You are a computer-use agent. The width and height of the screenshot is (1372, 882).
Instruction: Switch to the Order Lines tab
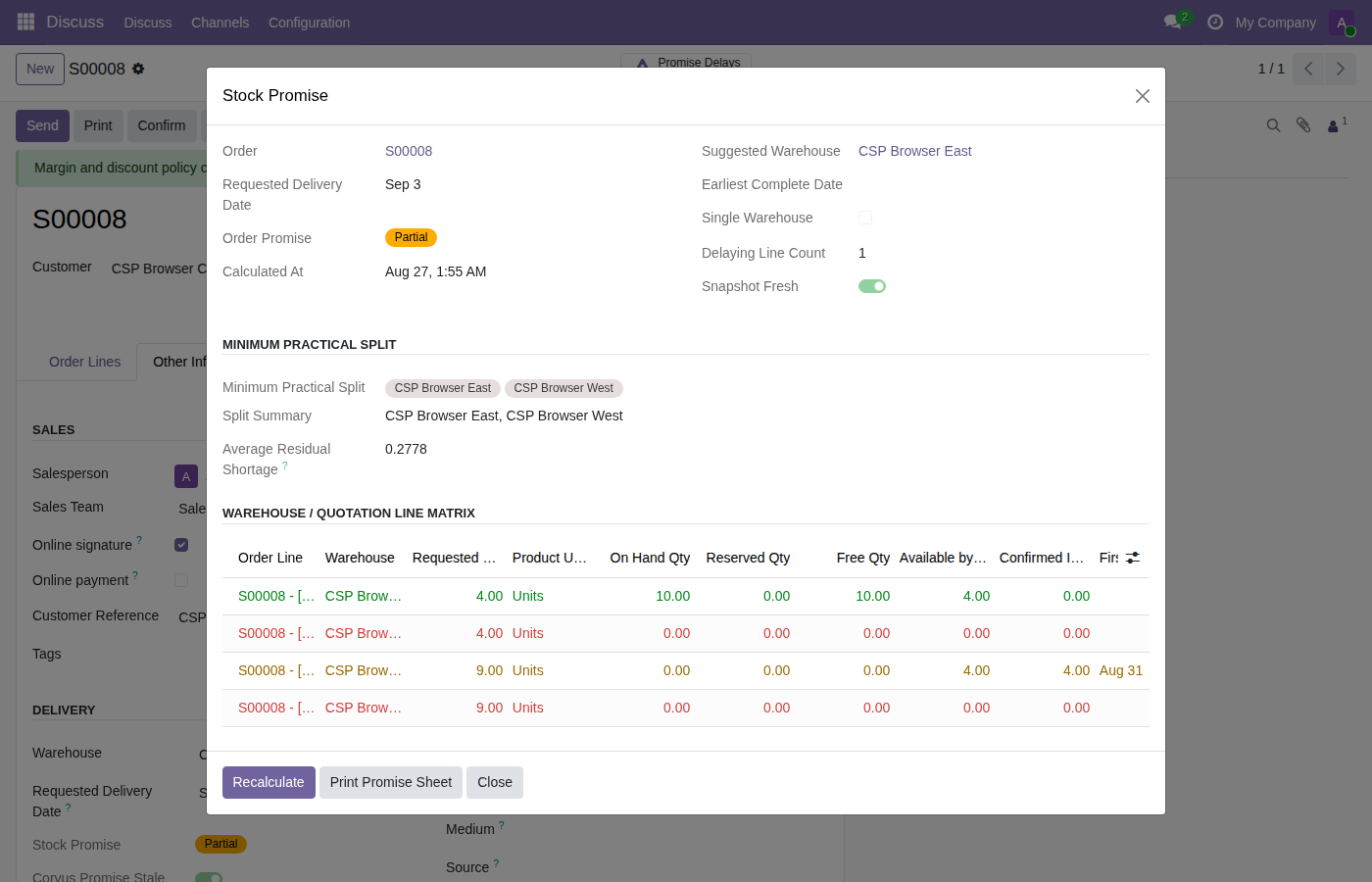click(85, 362)
